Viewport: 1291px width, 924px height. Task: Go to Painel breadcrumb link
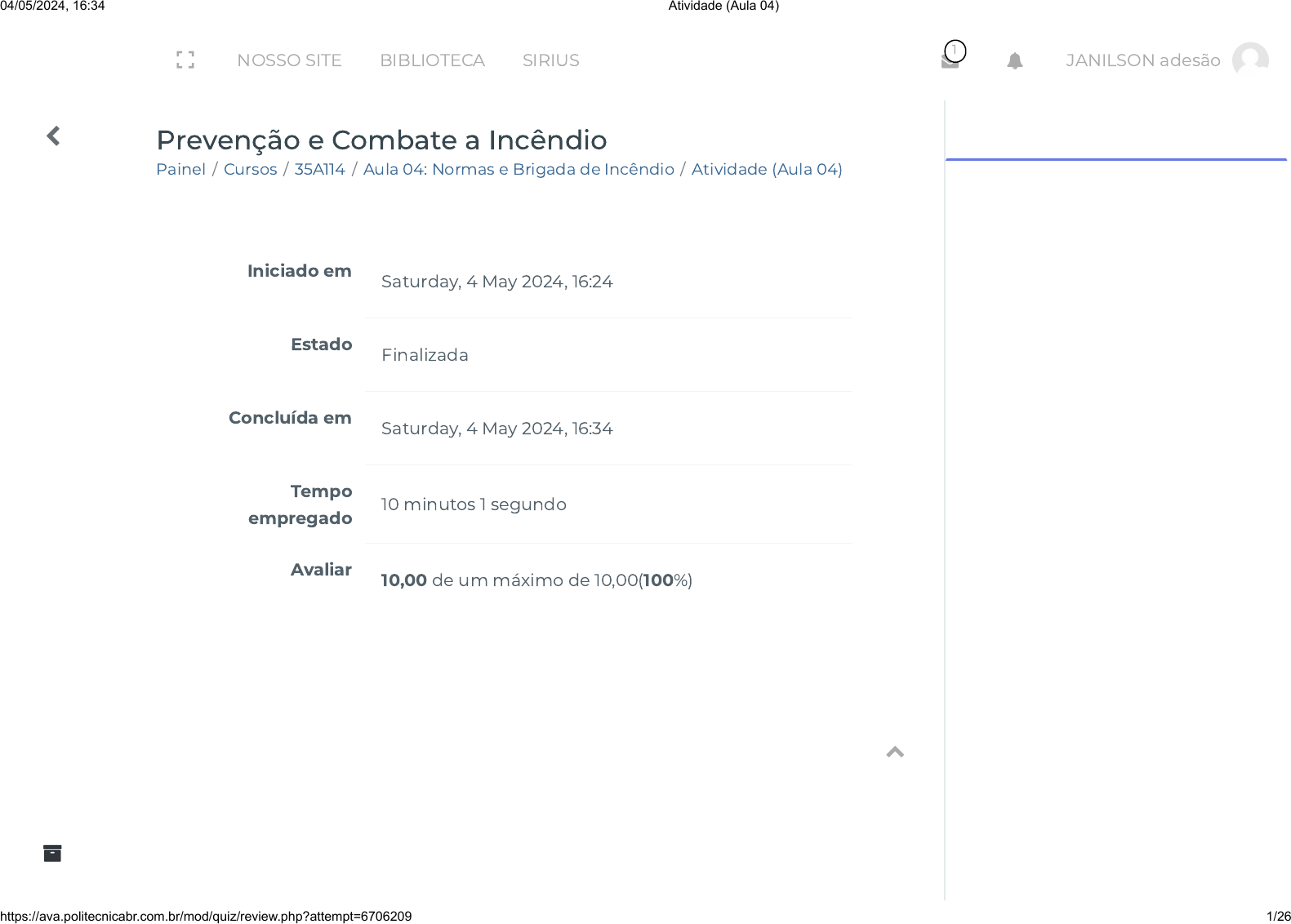[180, 169]
